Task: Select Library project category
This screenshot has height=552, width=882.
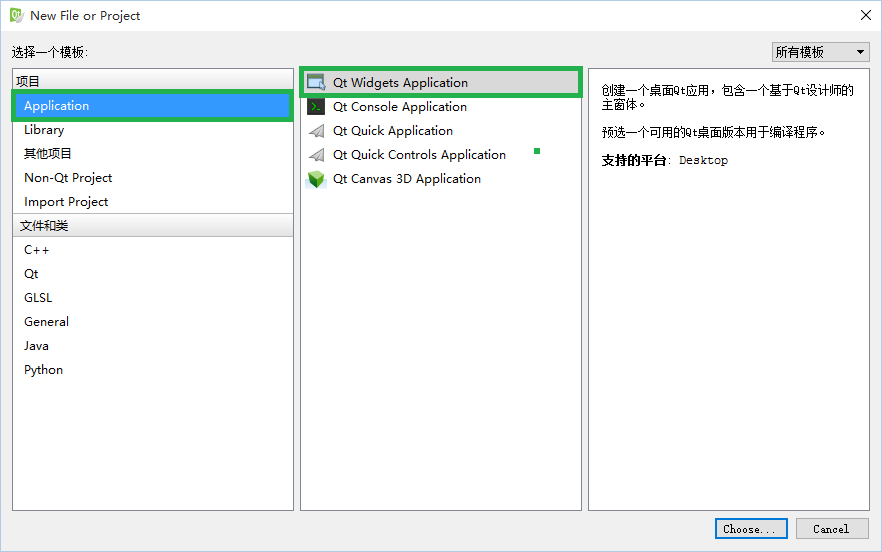Action: pos(152,130)
